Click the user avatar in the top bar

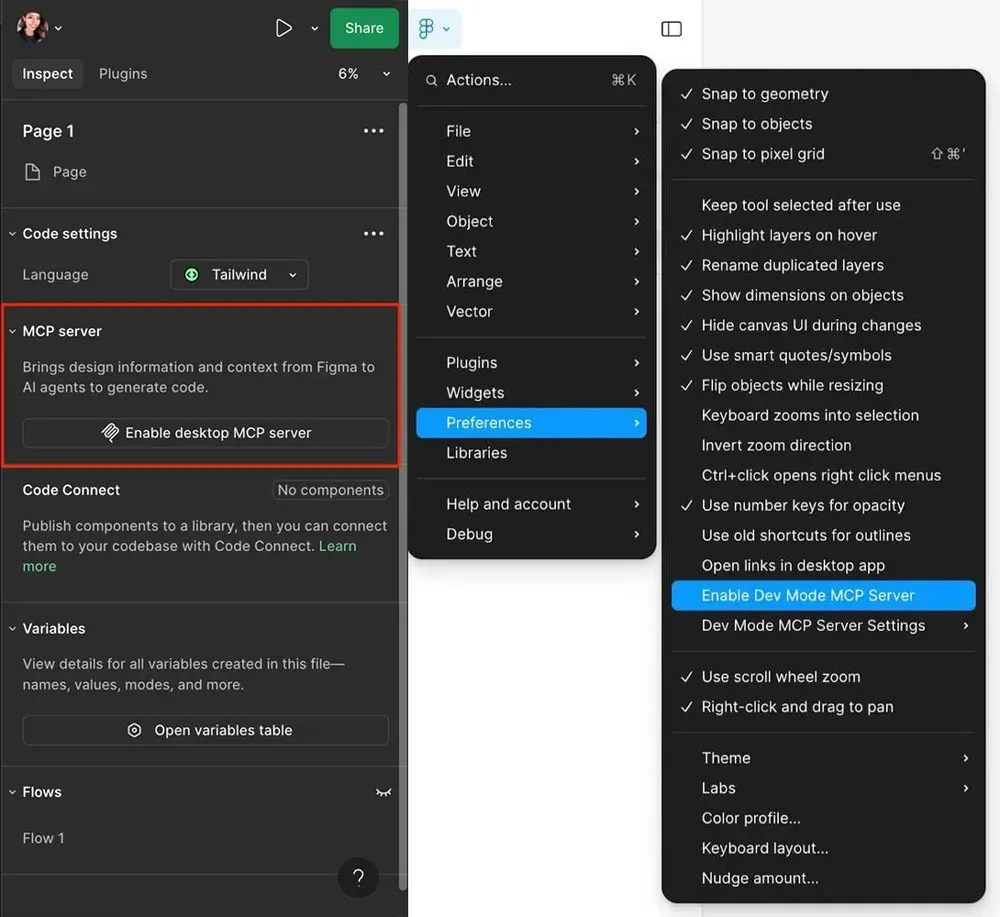(32, 27)
